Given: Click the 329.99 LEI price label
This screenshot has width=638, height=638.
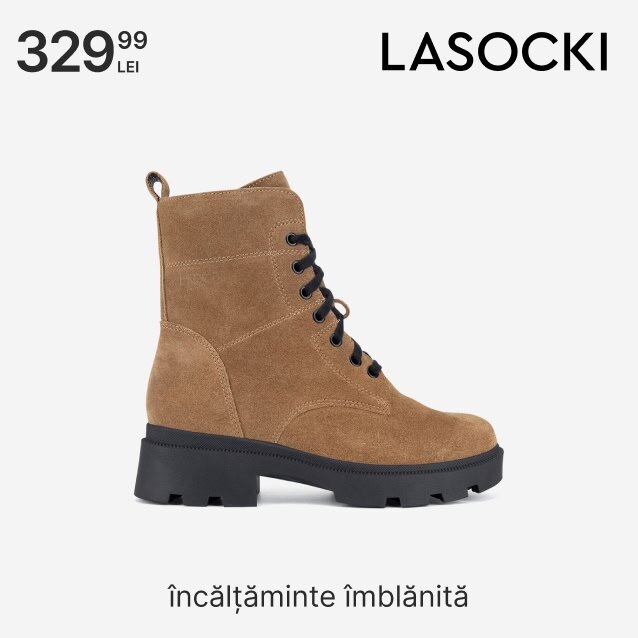Looking at the screenshot, I should coord(82,52).
